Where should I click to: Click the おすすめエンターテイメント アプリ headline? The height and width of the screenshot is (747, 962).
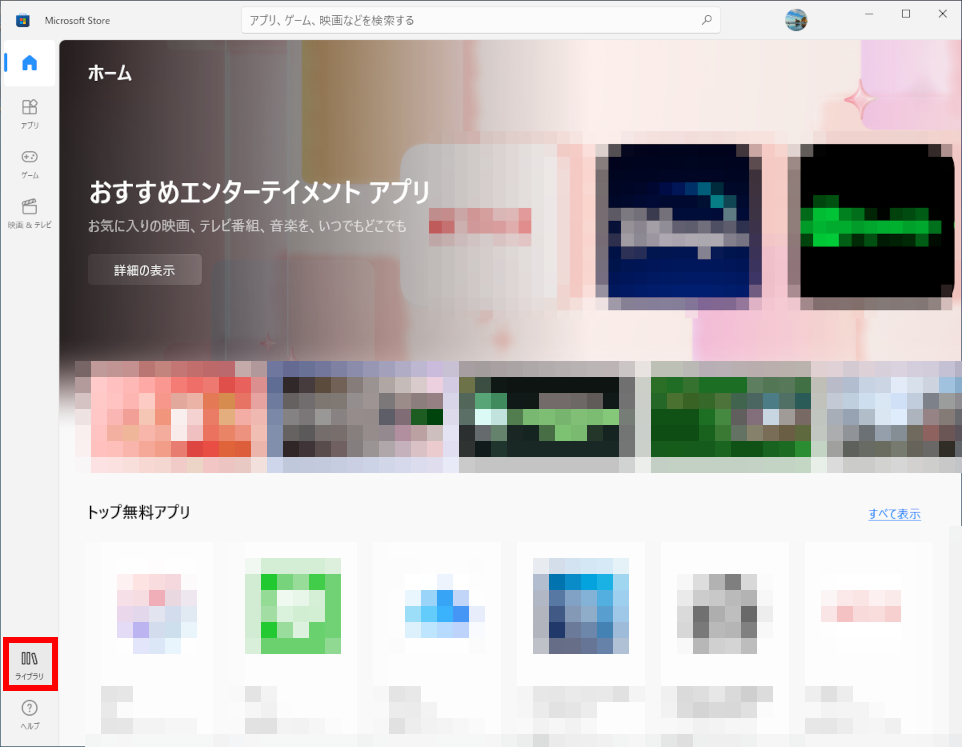[260, 192]
